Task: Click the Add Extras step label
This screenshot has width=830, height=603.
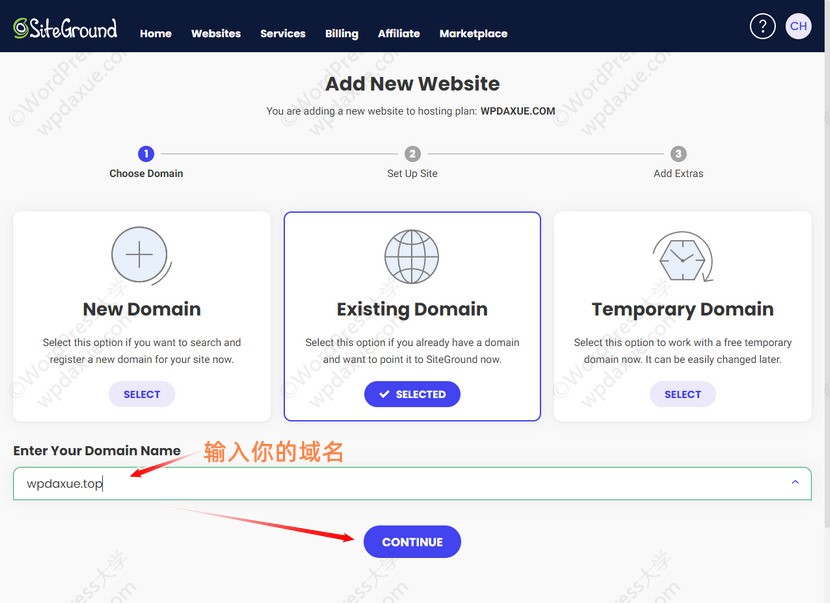Action: [x=678, y=173]
